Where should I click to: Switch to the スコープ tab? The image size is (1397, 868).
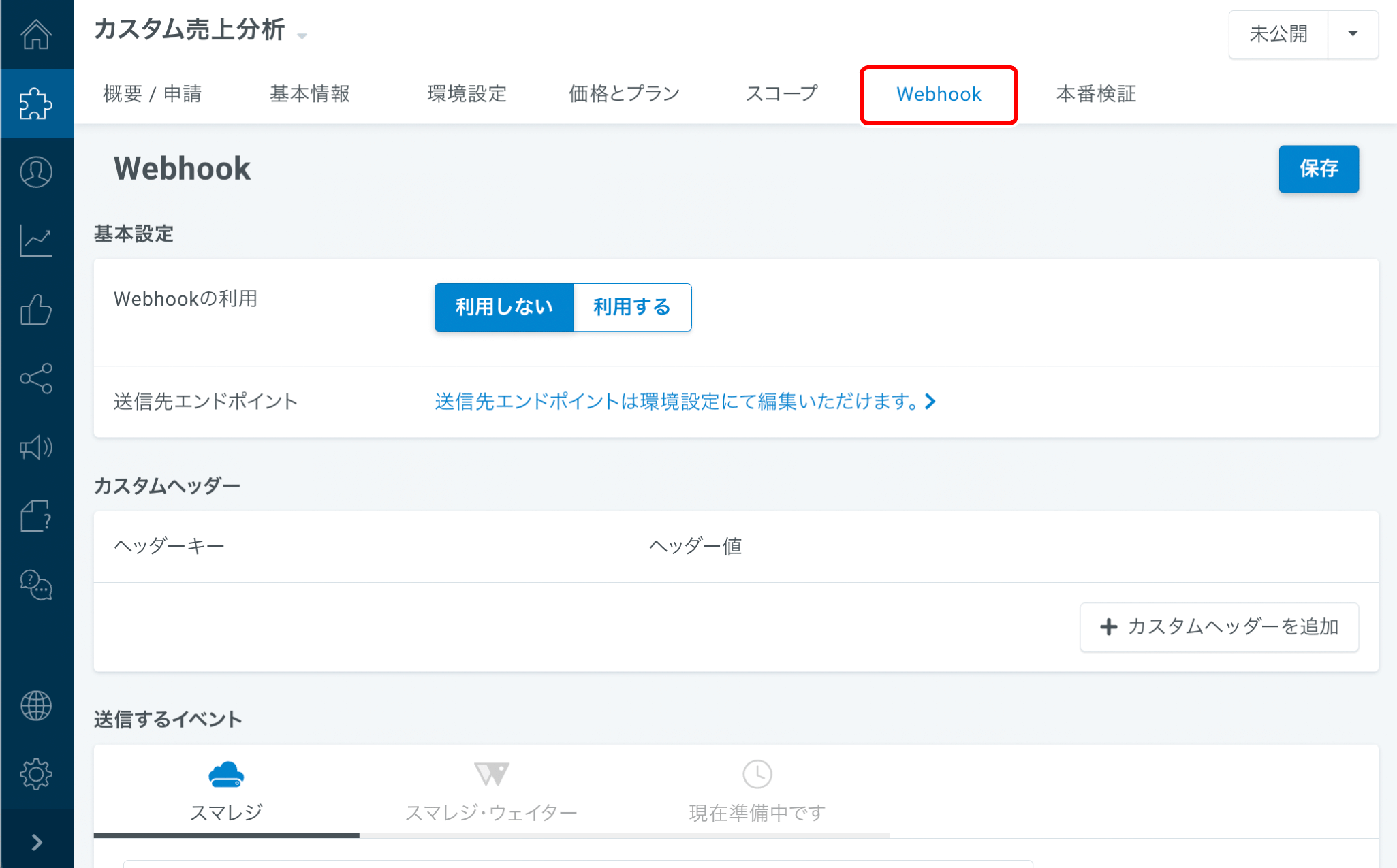tap(781, 94)
